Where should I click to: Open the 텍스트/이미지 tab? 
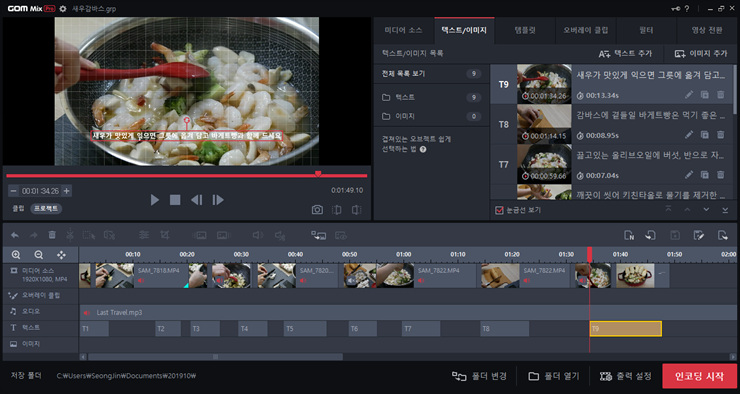(464, 30)
